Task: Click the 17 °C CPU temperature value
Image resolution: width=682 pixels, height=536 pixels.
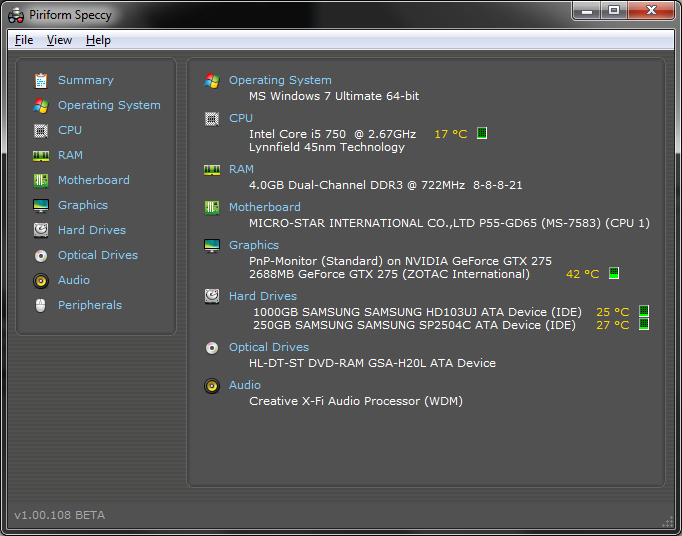Action: [451, 134]
